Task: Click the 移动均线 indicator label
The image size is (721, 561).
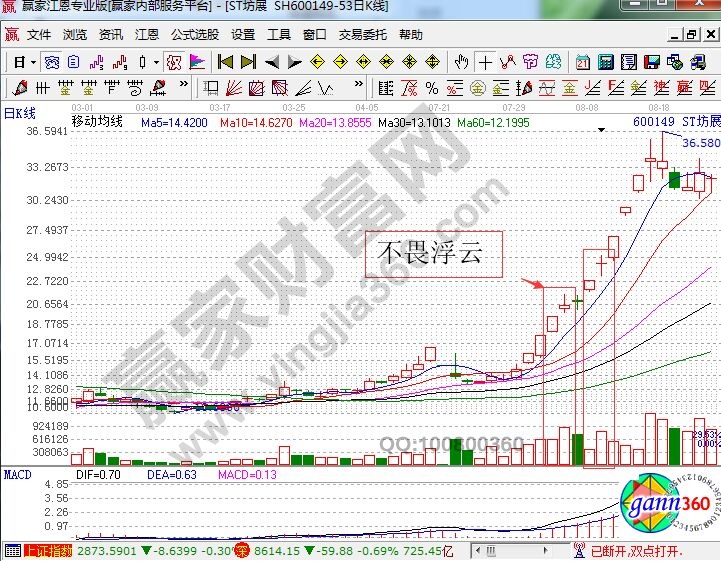Action: click(x=96, y=122)
